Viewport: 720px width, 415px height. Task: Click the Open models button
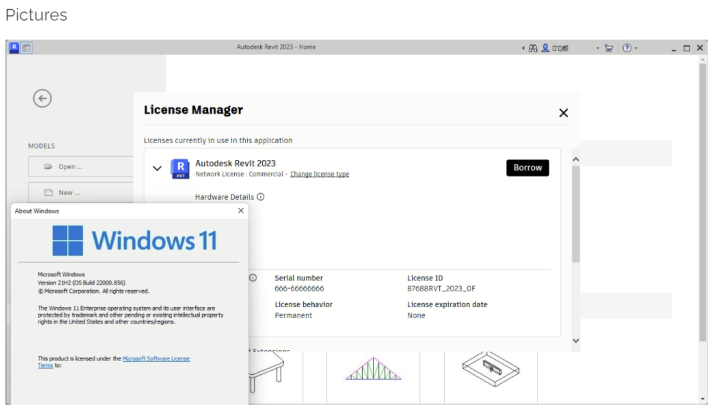click(x=80, y=166)
